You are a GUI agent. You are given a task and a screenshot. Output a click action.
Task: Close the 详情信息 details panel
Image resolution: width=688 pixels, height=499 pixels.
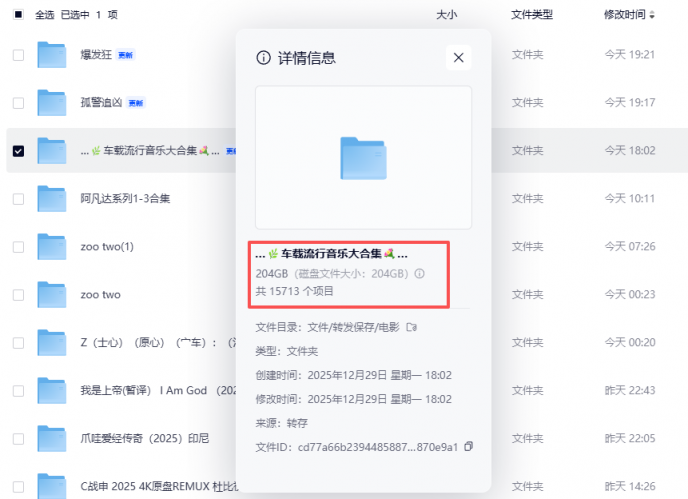point(458,58)
